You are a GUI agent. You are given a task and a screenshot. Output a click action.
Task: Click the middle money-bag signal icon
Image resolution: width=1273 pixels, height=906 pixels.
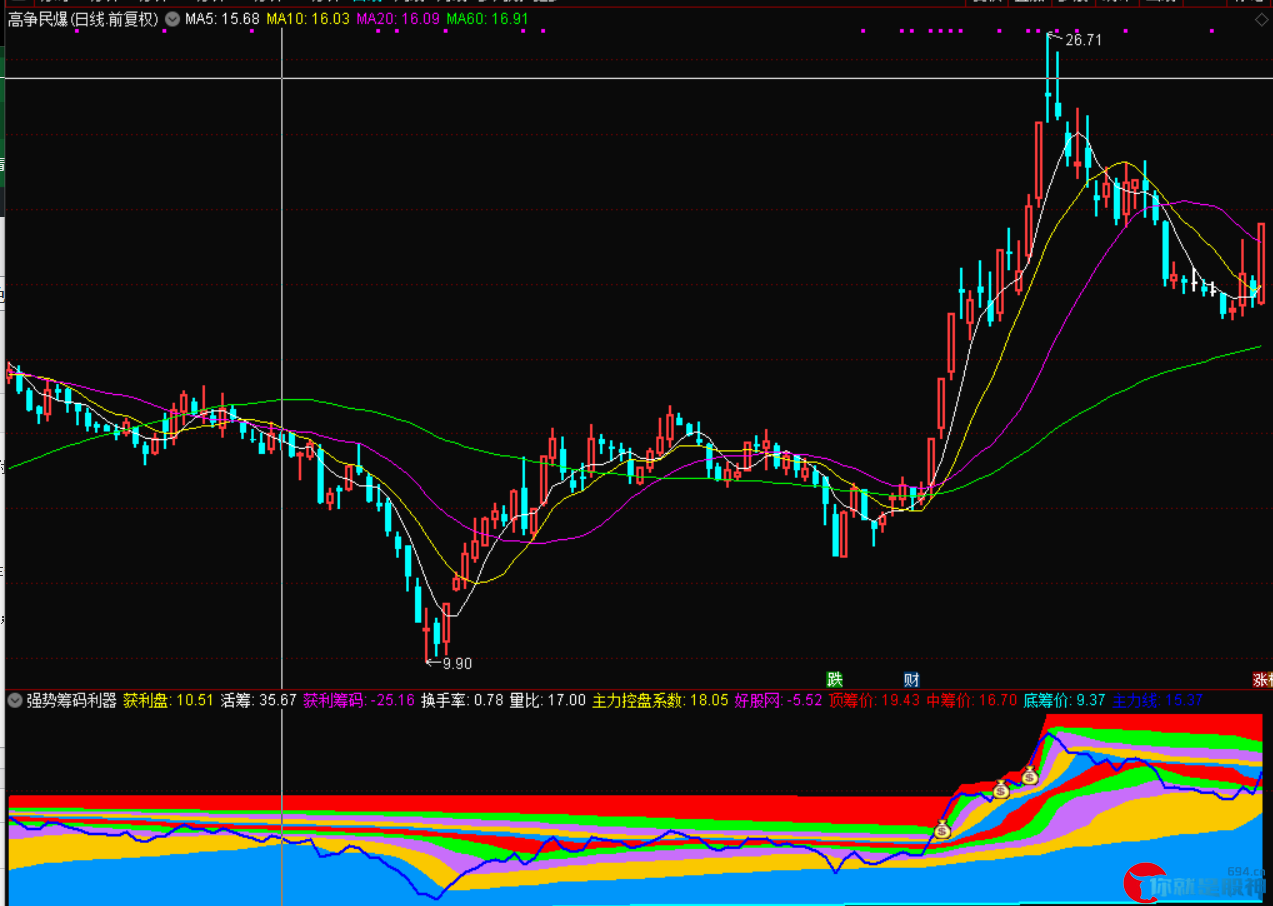click(x=1001, y=789)
